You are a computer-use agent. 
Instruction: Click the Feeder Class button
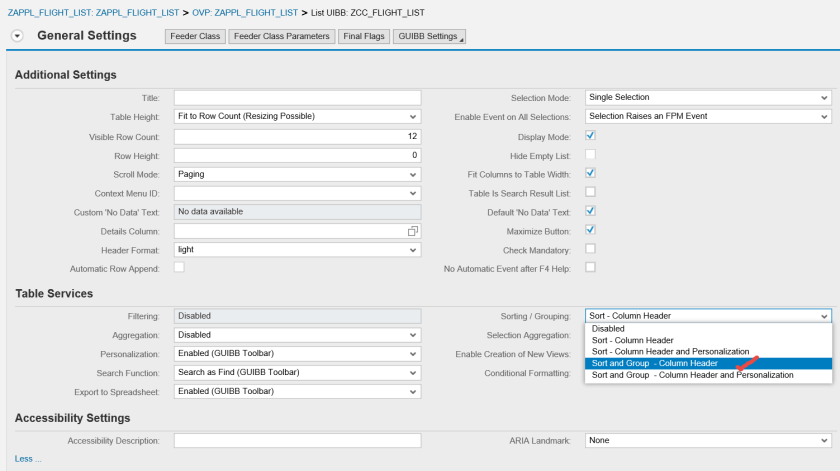[195, 37]
